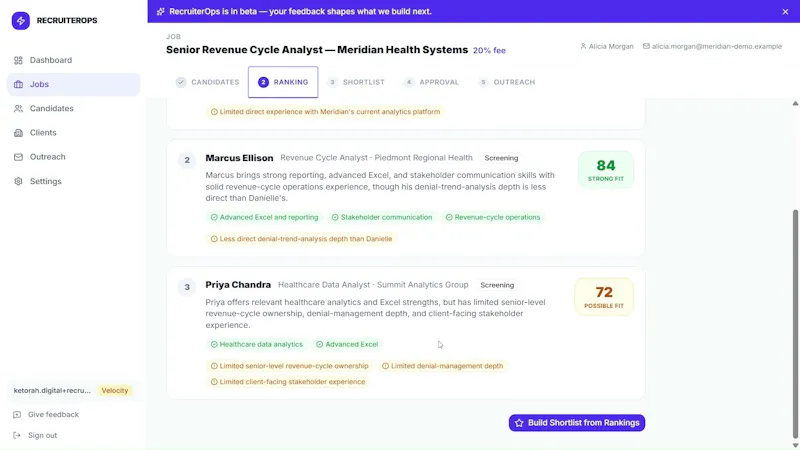Click the Velocity plan badge

115,390
